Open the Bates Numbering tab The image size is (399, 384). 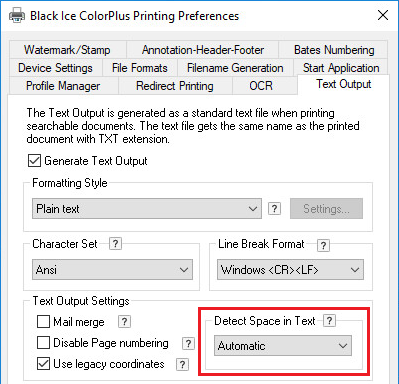(334, 50)
